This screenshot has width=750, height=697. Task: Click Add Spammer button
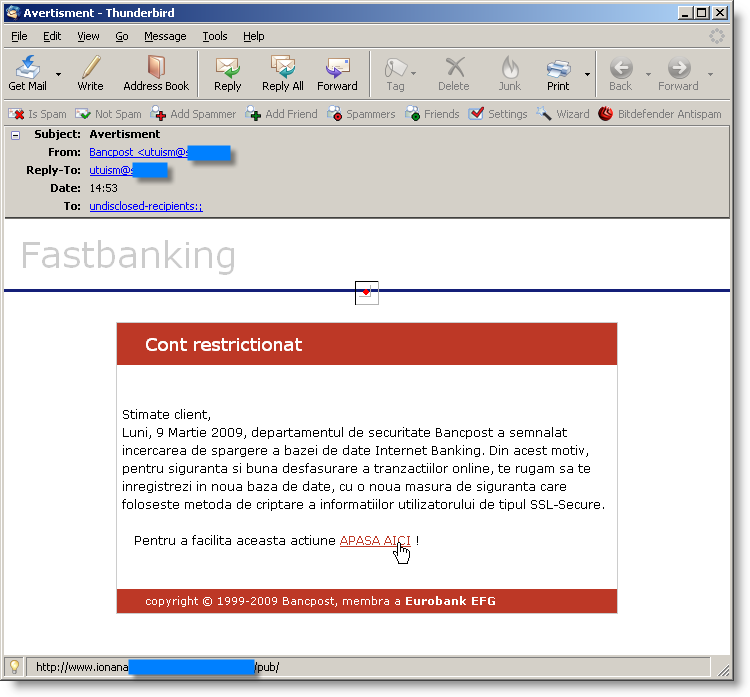tap(193, 114)
